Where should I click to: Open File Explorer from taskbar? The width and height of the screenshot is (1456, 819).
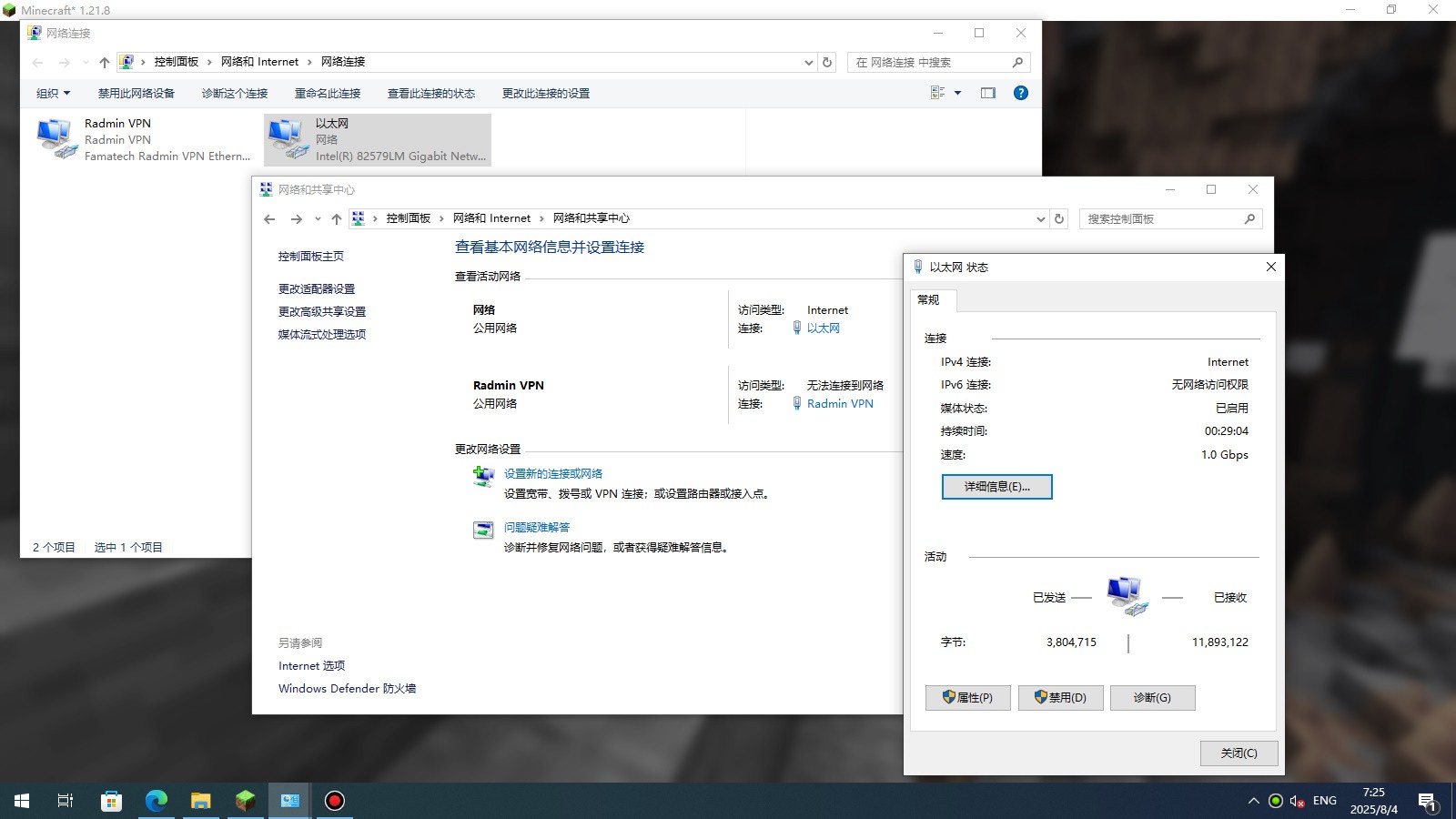201,801
